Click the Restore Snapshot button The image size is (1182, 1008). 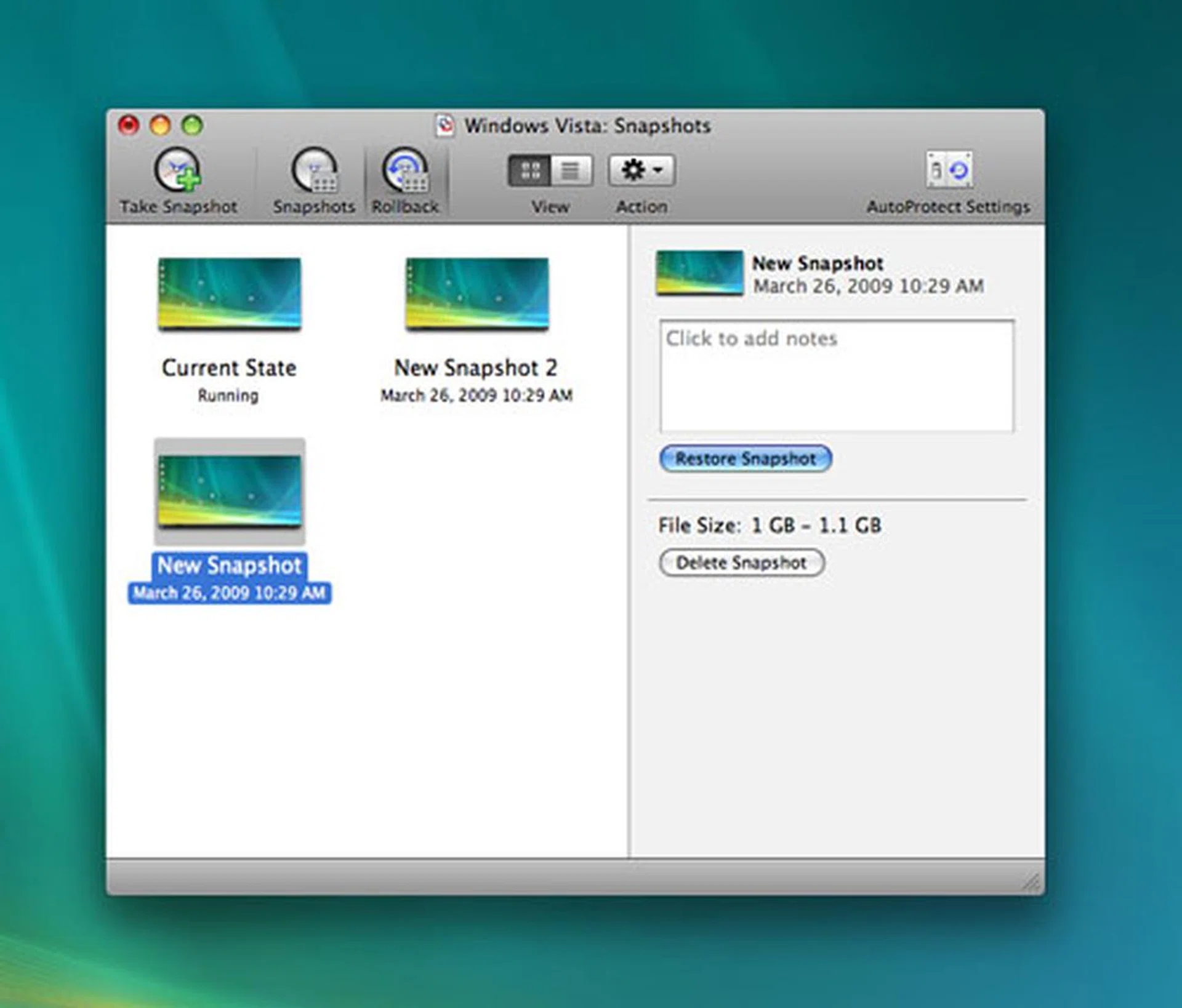(746, 458)
